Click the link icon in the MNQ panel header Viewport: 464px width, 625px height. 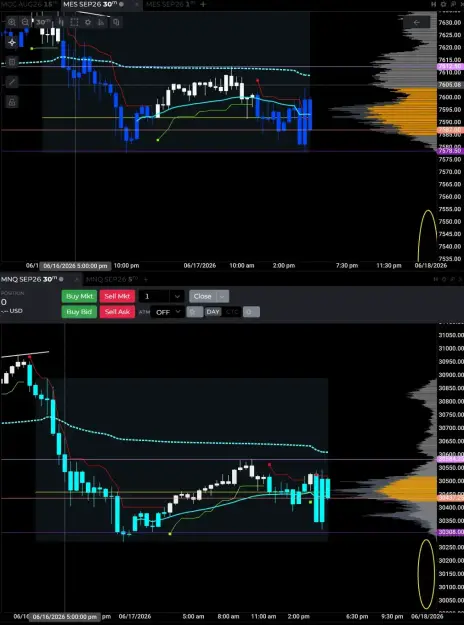pyautogui.click(x=435, y=279)
